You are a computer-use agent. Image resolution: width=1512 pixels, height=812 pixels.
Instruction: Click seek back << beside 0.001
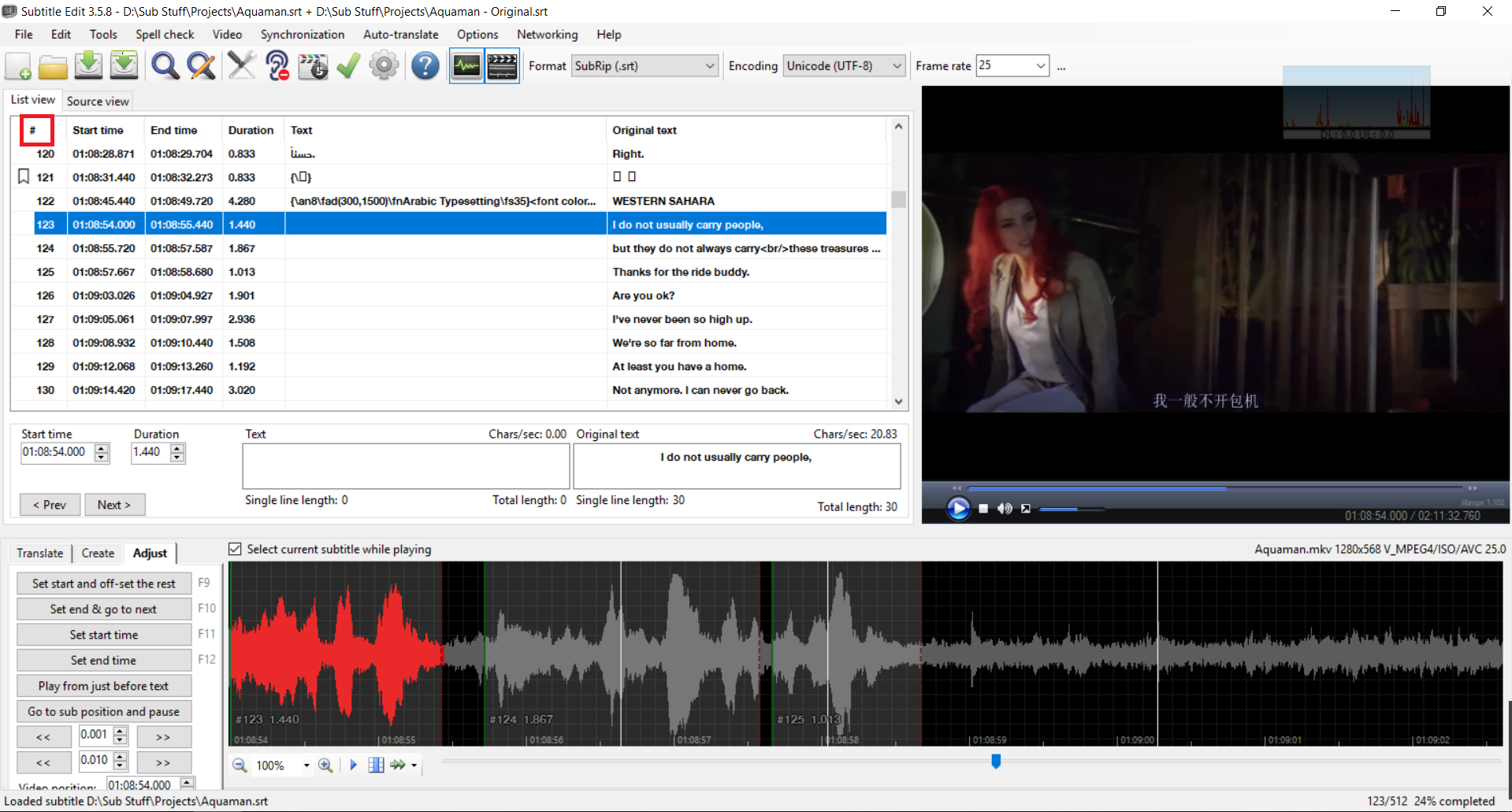coord(43,737)
